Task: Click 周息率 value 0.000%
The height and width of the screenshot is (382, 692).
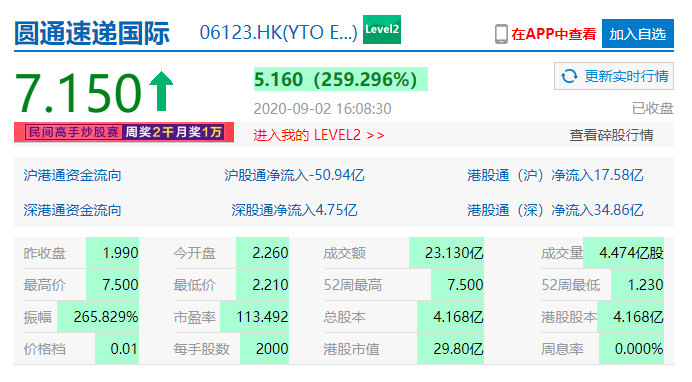Action: tap(639, 349)
